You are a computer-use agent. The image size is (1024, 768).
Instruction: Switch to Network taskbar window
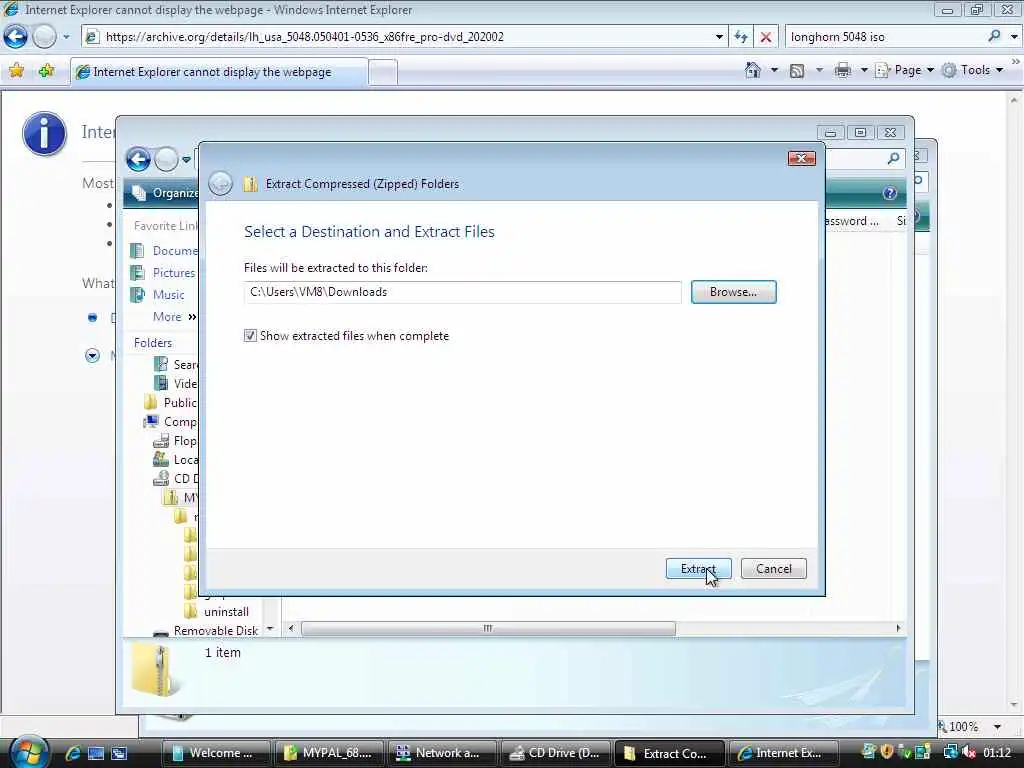(442, 753)
